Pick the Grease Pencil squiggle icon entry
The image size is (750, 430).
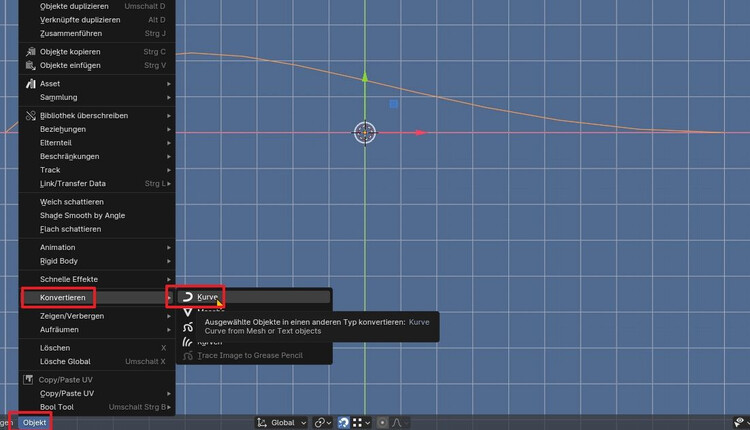pos(188,327)
